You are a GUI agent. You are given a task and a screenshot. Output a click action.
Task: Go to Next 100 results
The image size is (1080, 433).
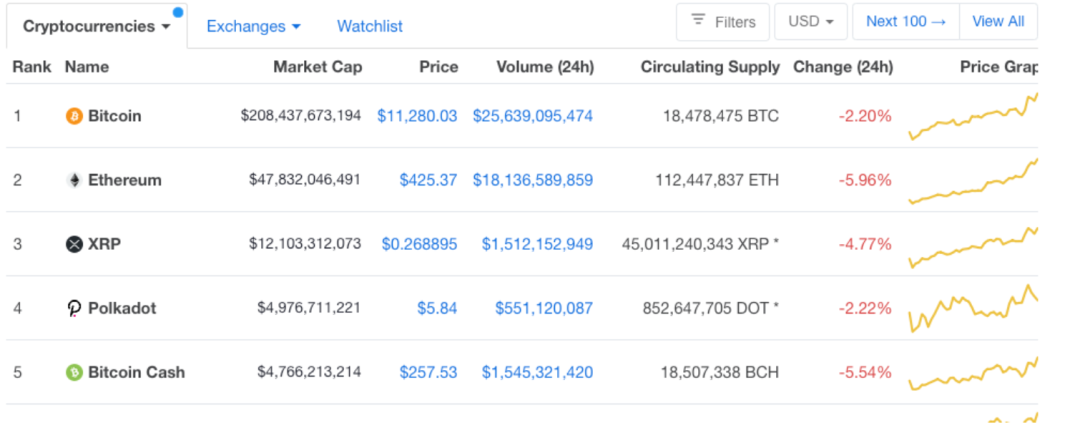click(905, 21)
